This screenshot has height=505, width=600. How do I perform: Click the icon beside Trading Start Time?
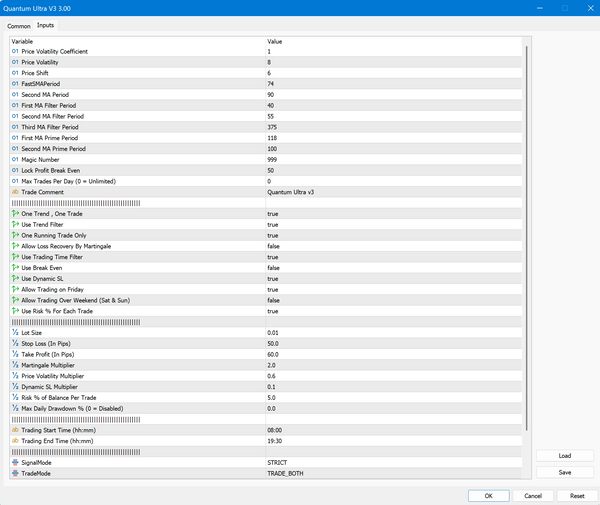point(15,429)
